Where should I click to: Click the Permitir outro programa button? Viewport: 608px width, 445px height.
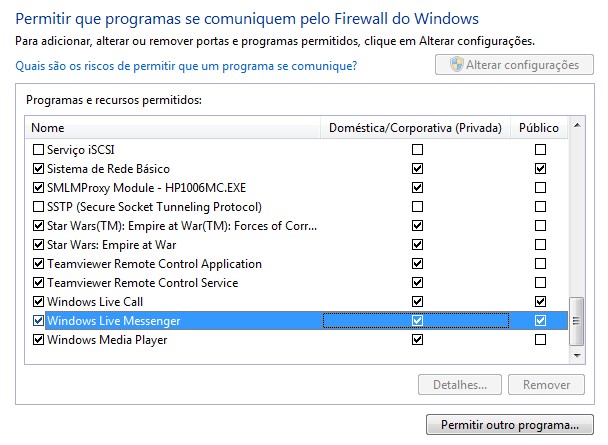pos(509,424)
